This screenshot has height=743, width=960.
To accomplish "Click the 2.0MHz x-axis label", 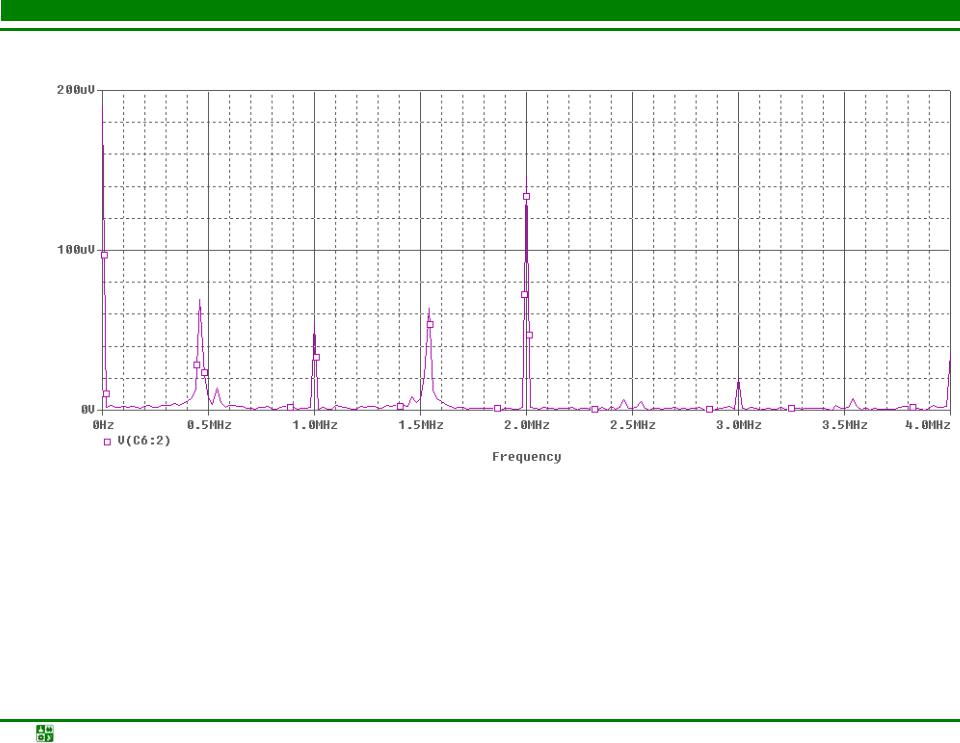I will (527, 425).
